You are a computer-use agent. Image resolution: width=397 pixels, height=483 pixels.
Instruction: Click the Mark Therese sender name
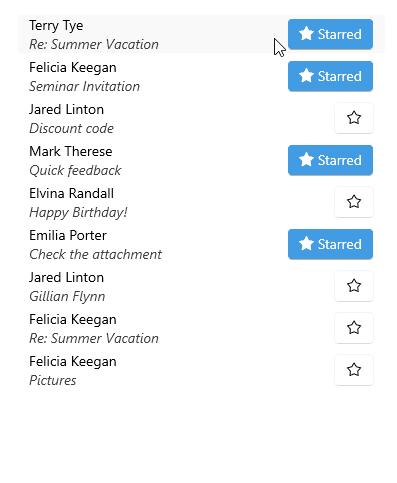[x=71, y=151]
